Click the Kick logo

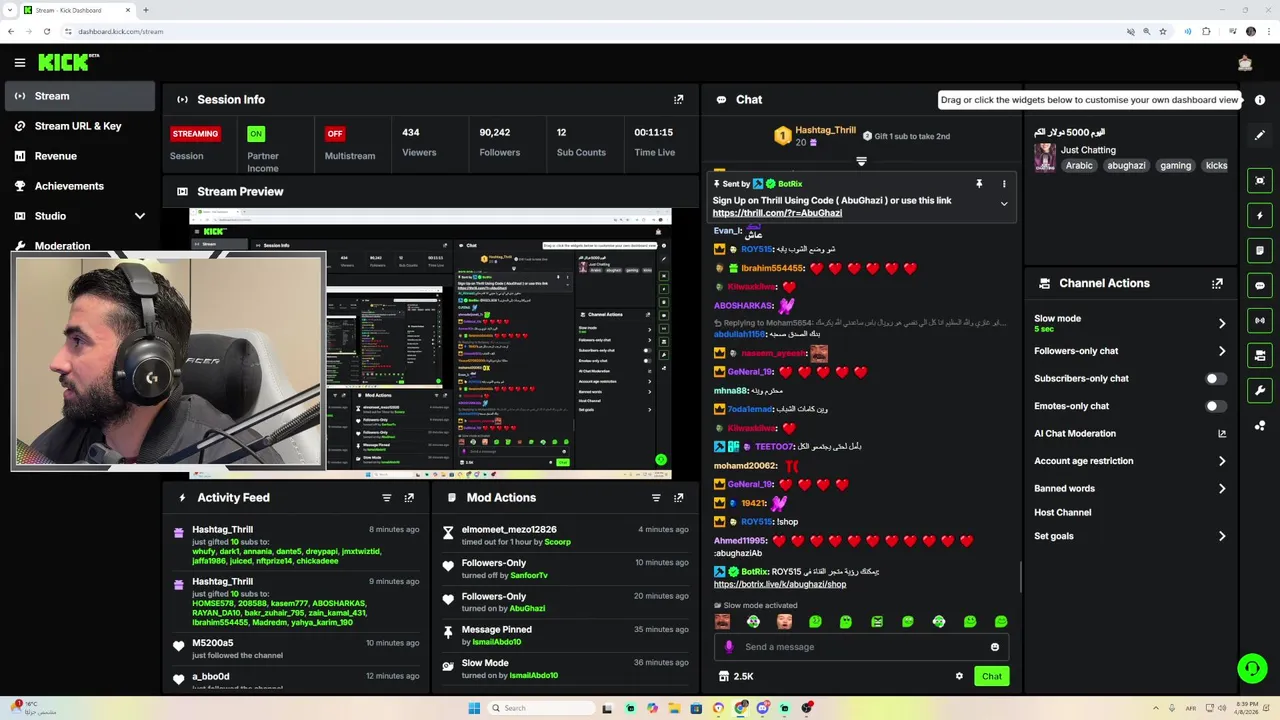tap(68, 63)
